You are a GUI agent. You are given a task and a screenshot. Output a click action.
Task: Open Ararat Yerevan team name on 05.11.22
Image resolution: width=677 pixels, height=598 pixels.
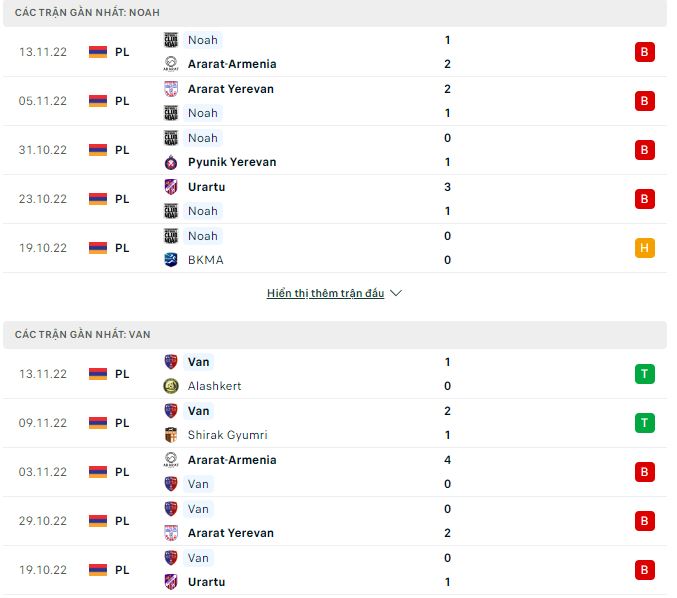(x=230, y=89)
